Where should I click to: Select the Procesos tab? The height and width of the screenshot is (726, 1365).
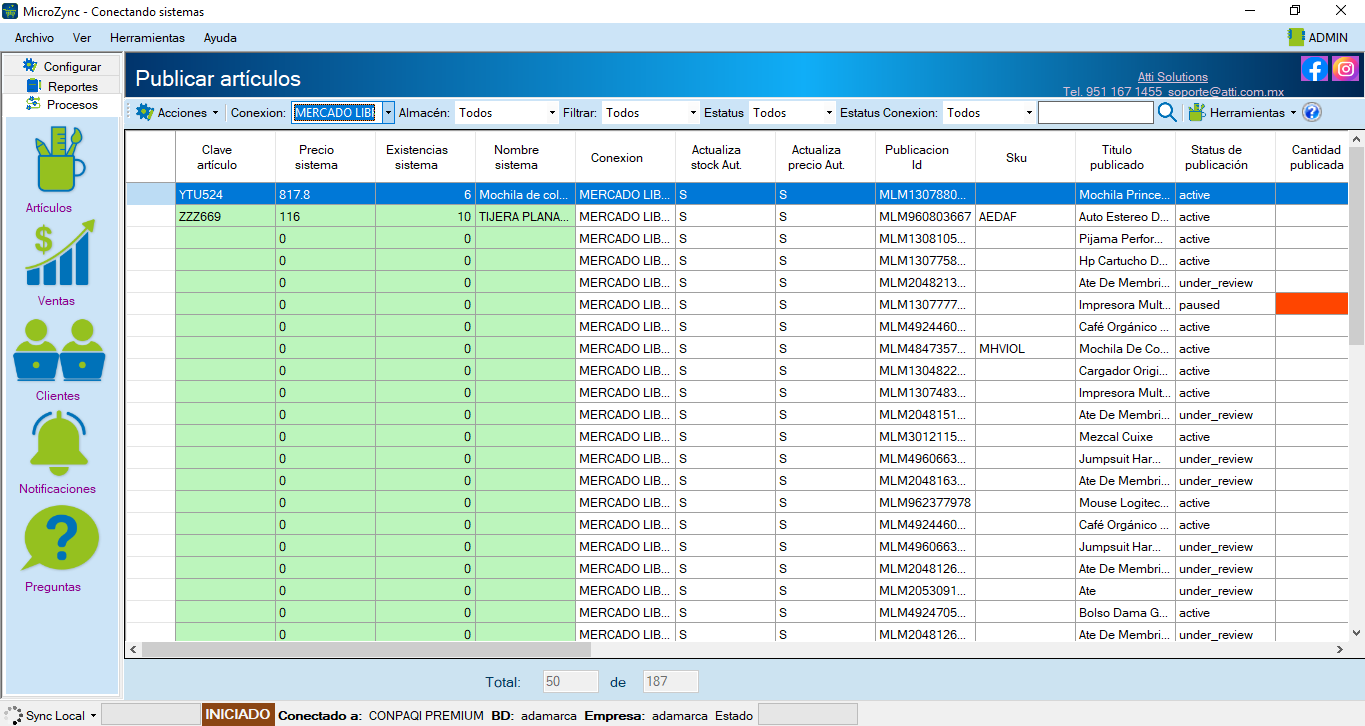61,104
